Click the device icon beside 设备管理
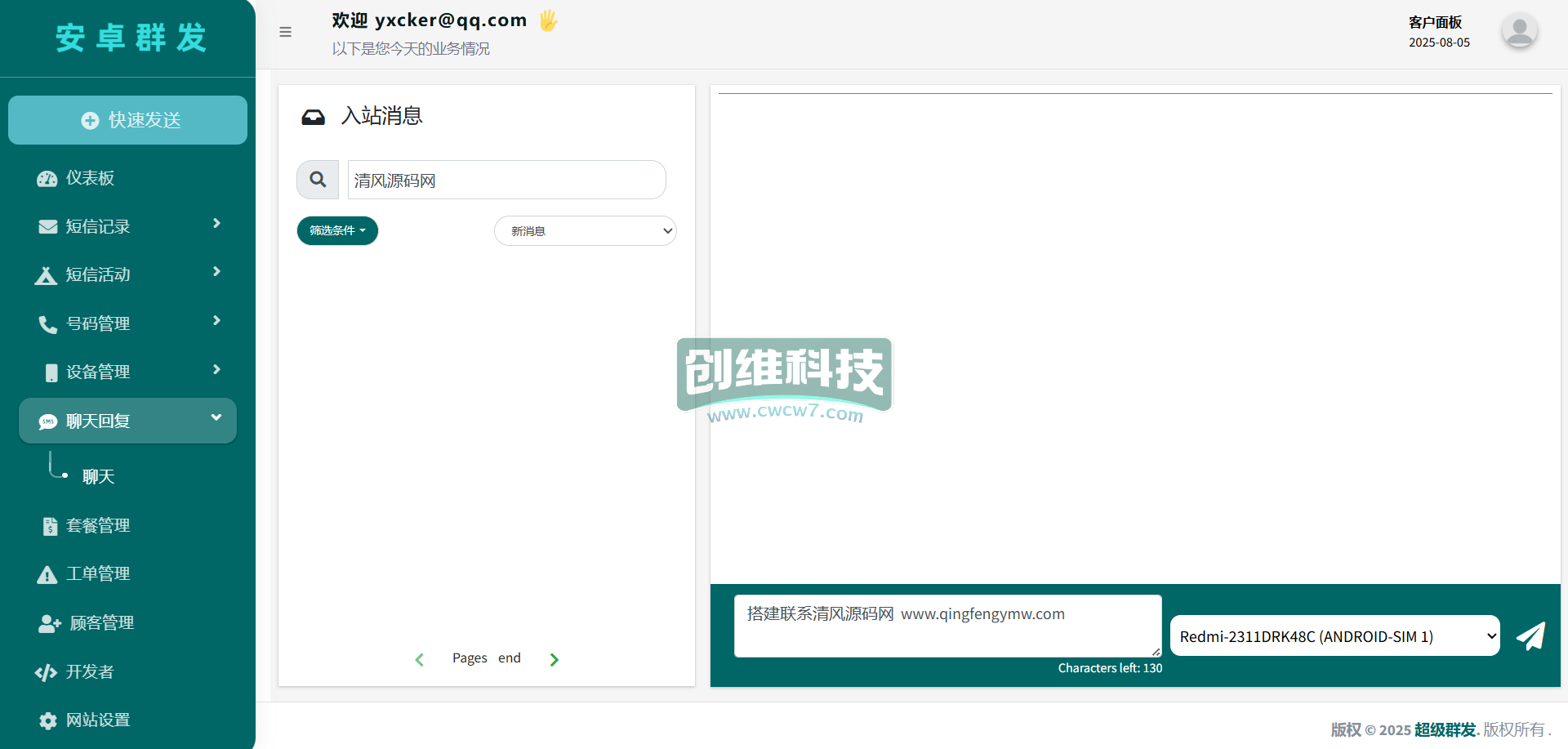The image size is (1568, 749). click(x=51, y=372)
